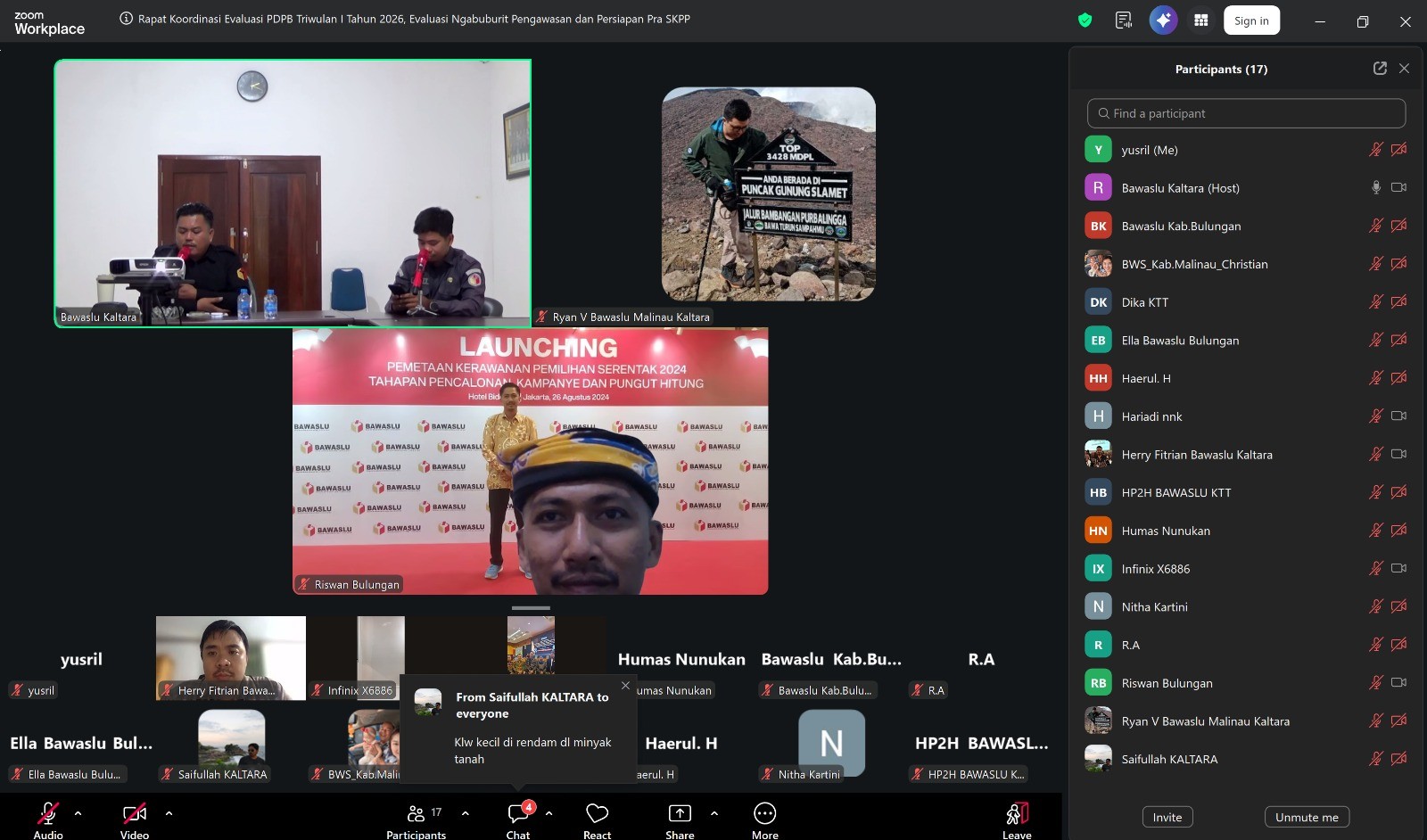1427x840 pixels.
Task: Toggle the Audio mute button
Action: (x=48, y=814)
